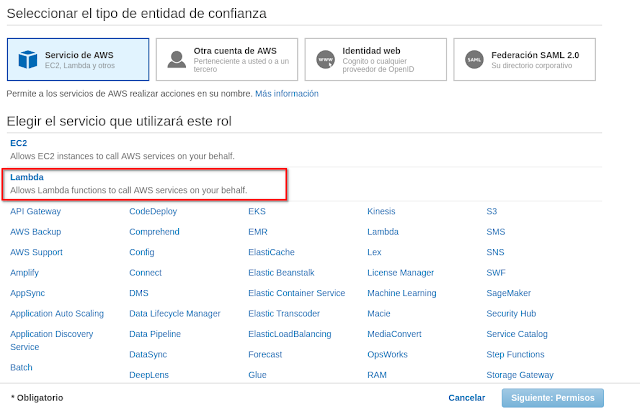The height and width of the screenshot is (412, 640).
Task: Click the Step Functions service link
Action: click(x=515, y=354)
